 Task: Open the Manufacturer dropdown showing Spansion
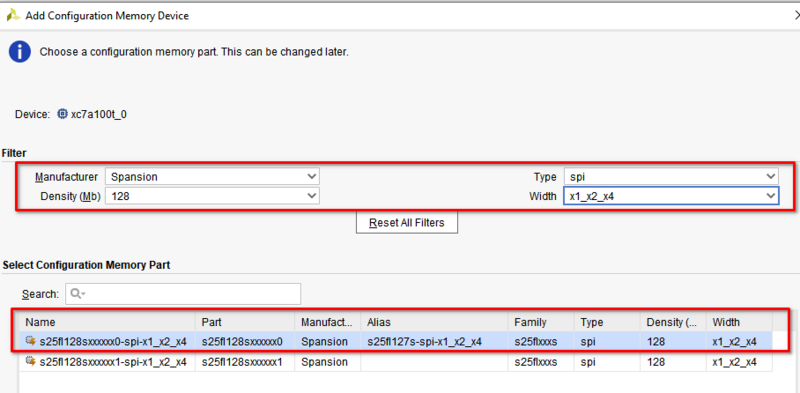pos(212,177)
